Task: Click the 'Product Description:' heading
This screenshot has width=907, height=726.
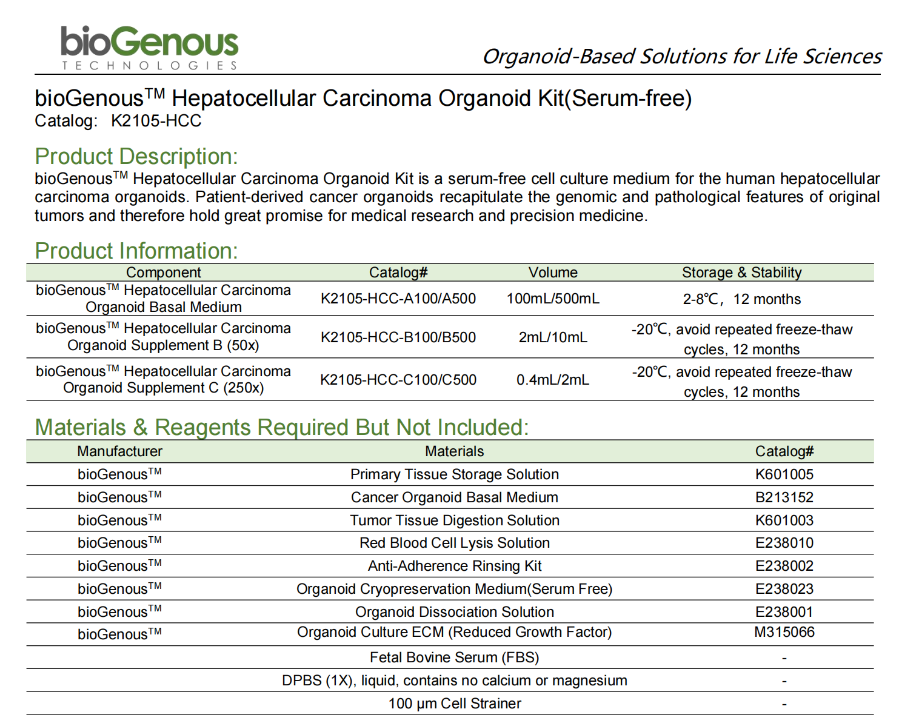Action: point(136,156)
